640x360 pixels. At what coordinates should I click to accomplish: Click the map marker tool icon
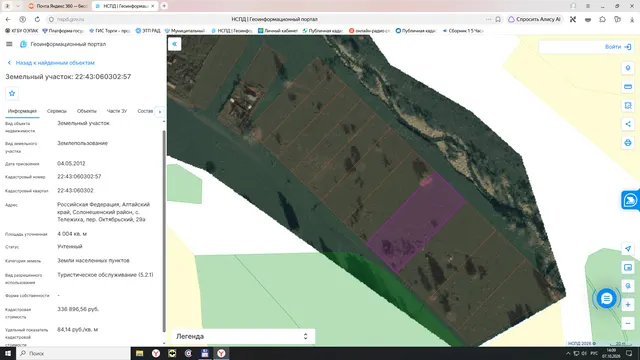click(x=628, y=68)
